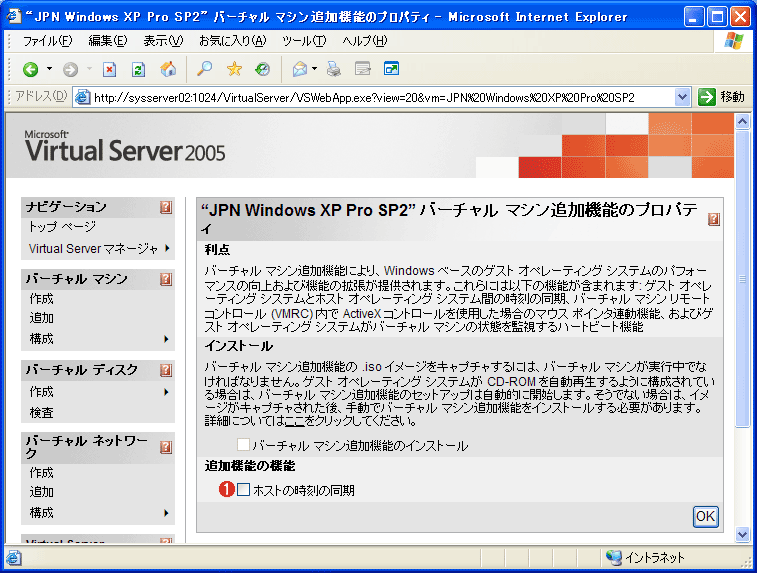Viewport: 757px width, 573px height.
Task: Open the ヘルプ(H) menu
Action: [x=364, y=41]
